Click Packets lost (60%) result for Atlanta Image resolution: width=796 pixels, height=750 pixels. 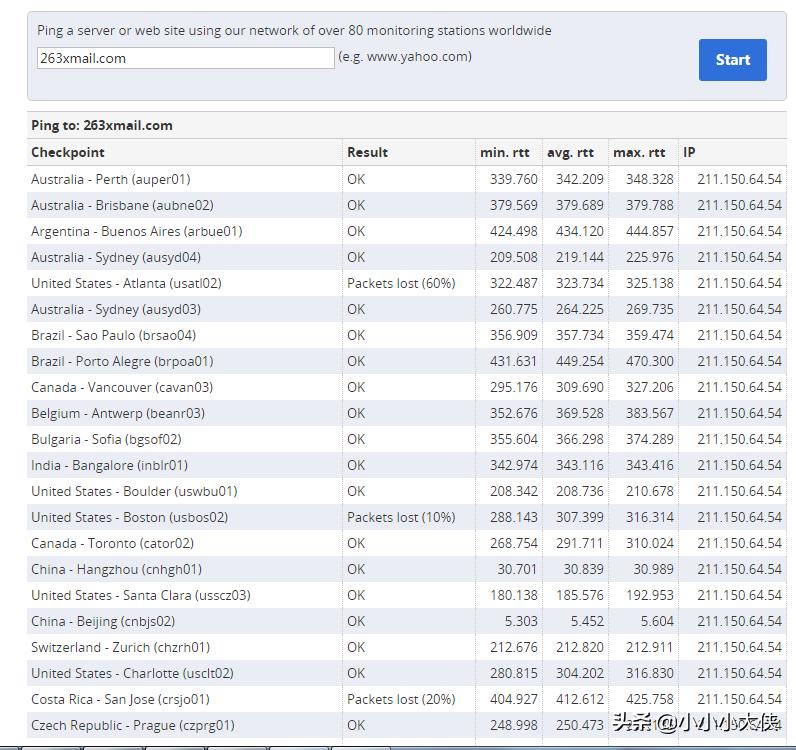(401, 283)
